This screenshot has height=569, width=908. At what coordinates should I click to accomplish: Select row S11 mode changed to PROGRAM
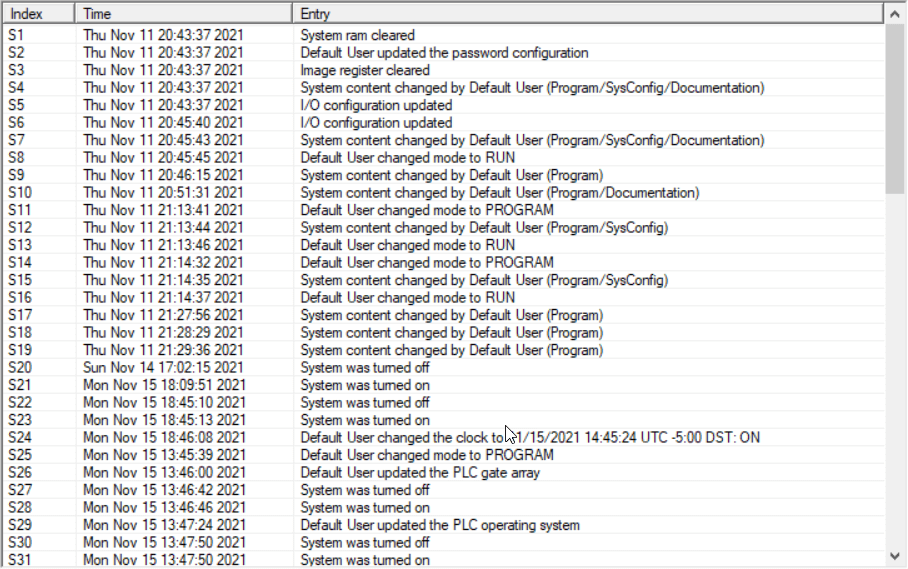coord(427,210)
